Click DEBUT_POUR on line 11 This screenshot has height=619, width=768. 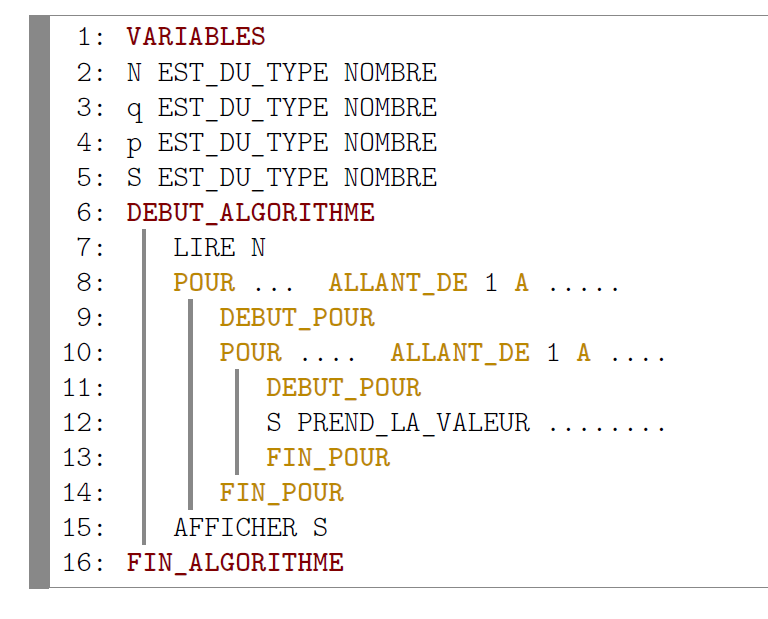click(x=343, y=388)
